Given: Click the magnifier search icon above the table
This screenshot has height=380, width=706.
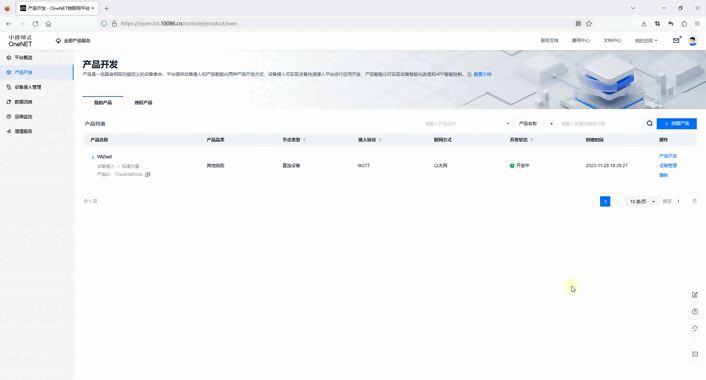Looking at the screenshot, I should 650,123.
